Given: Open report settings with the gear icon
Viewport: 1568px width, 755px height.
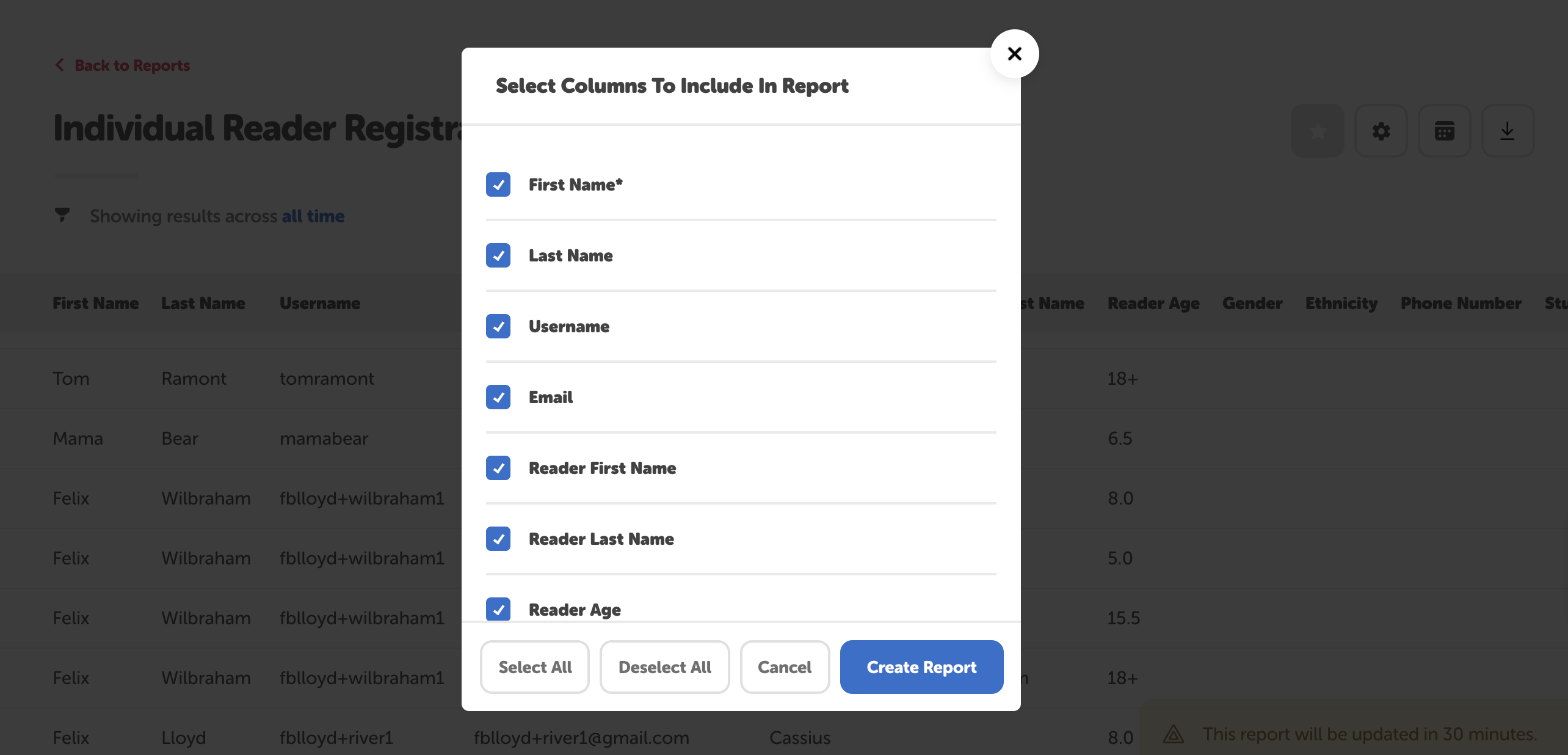Looking at the screenshot, I should tap(1381, 130).
